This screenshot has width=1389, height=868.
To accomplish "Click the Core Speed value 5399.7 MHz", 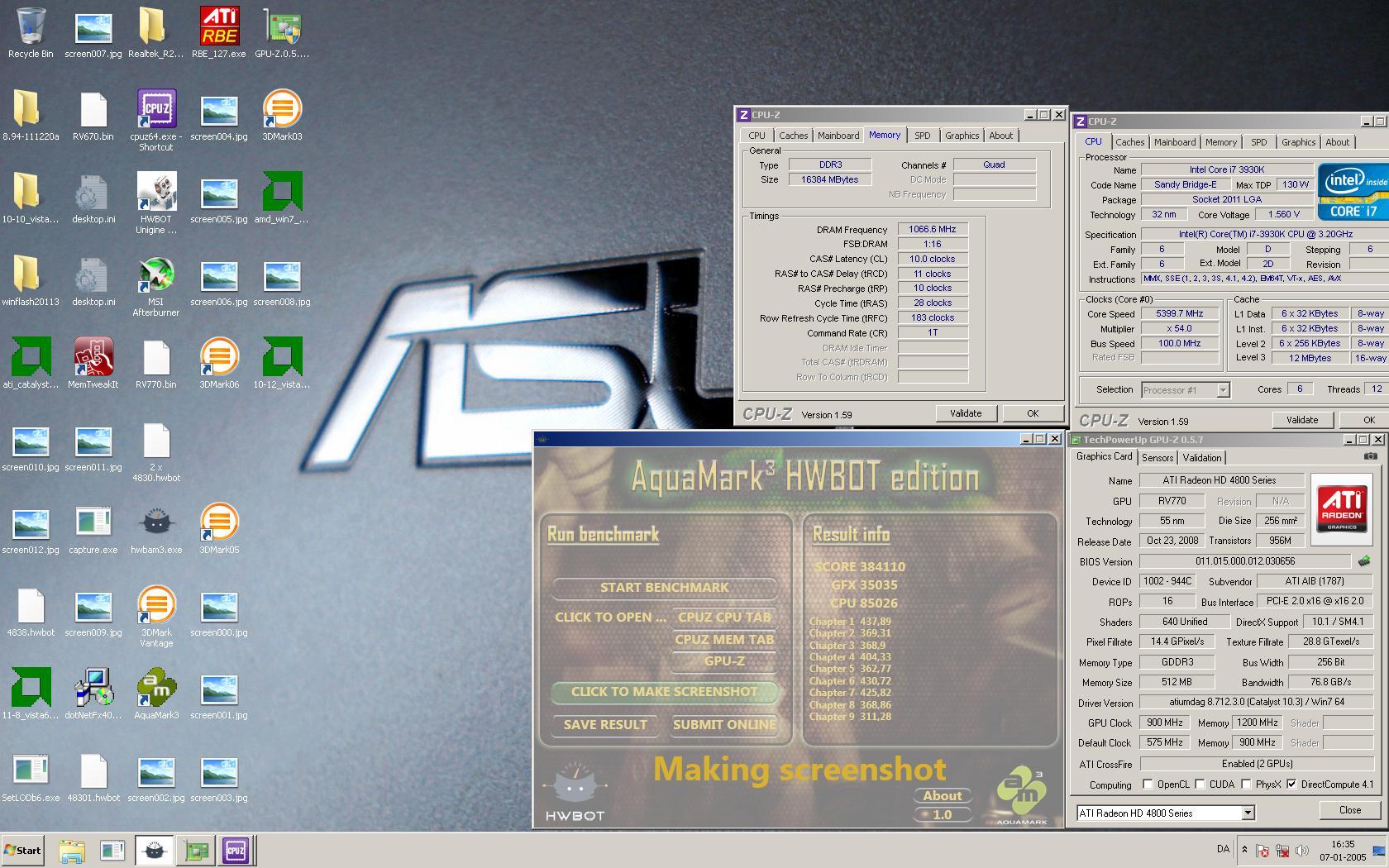I will [x=1179, y=314].
